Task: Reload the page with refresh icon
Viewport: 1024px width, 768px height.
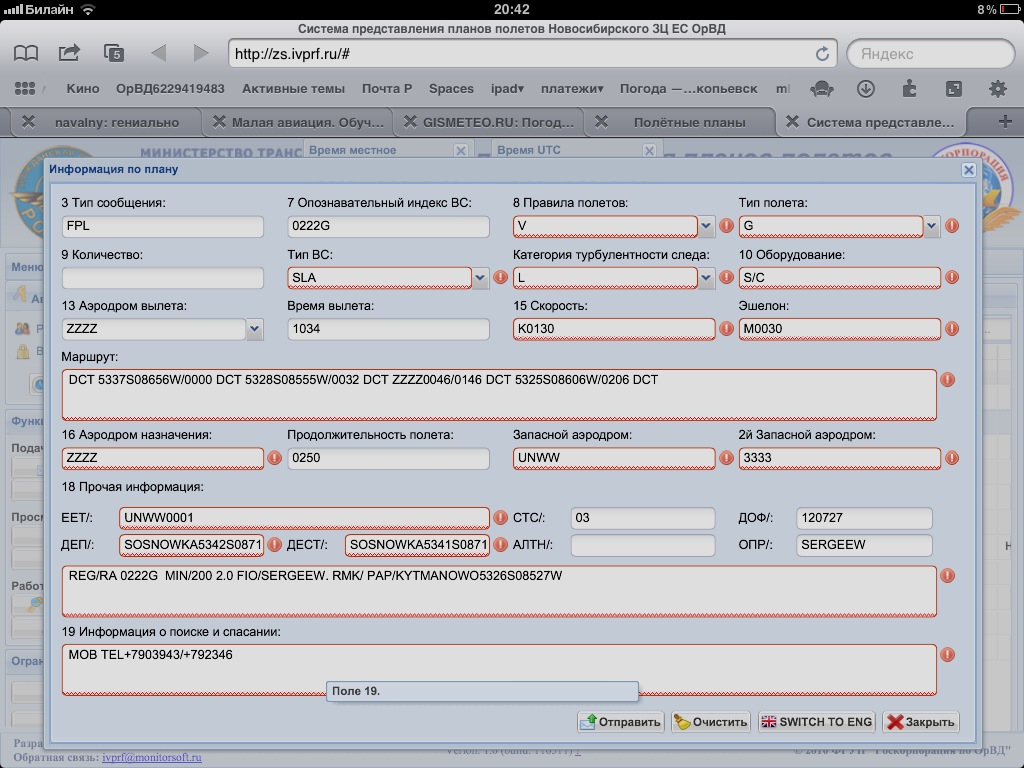Action: [822, 54]
